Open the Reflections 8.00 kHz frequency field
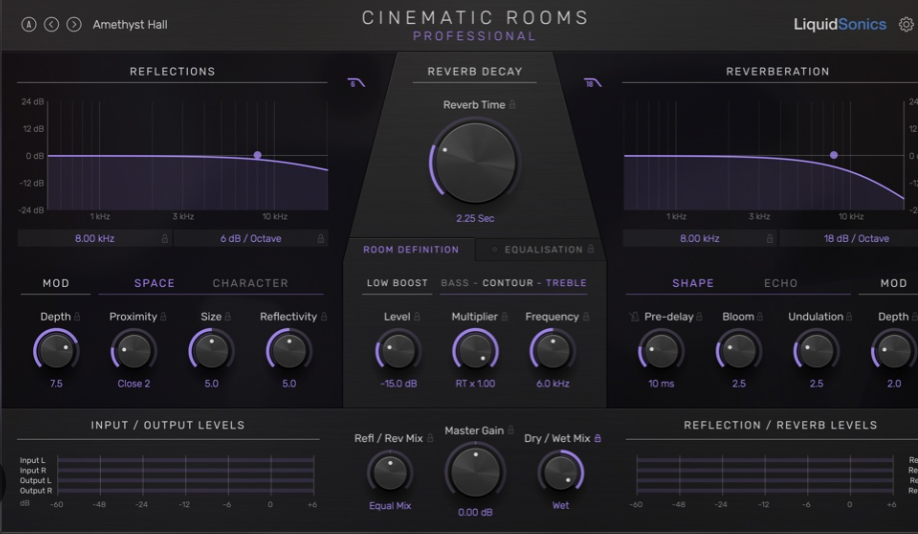The image size is (918, 534). (94, 238)
